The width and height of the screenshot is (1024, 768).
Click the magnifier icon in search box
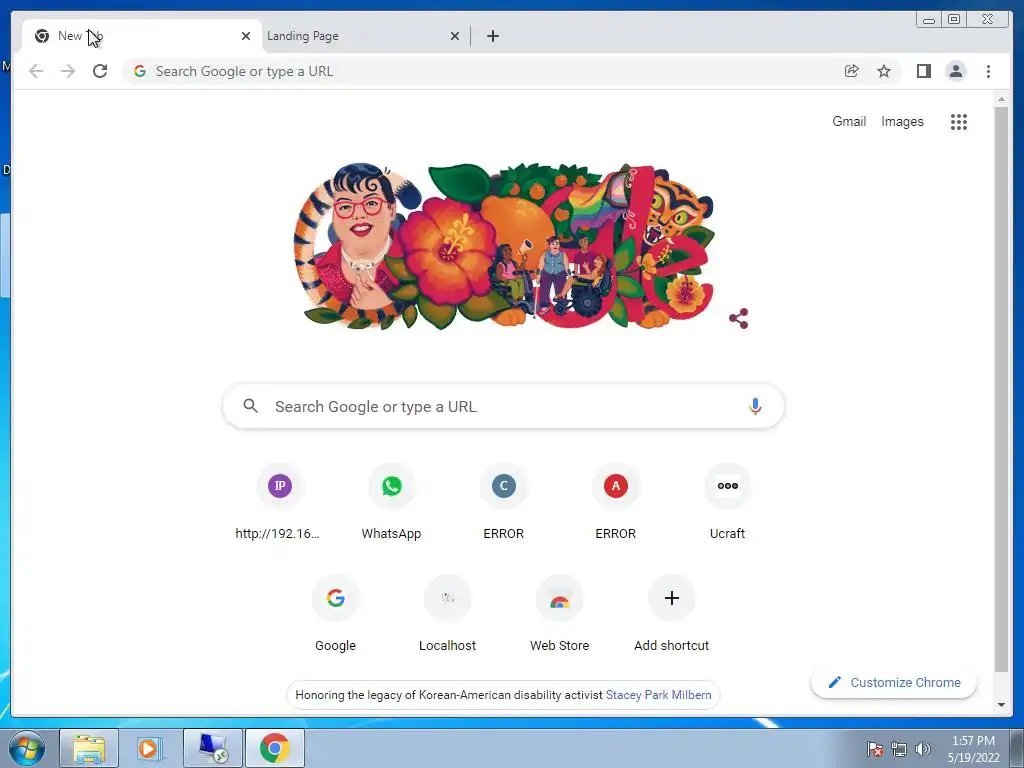click(x=250, y=406)
